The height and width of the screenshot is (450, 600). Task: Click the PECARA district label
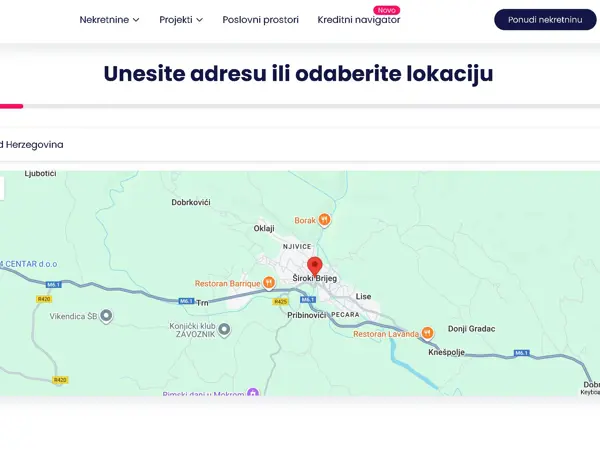(345, 315)
